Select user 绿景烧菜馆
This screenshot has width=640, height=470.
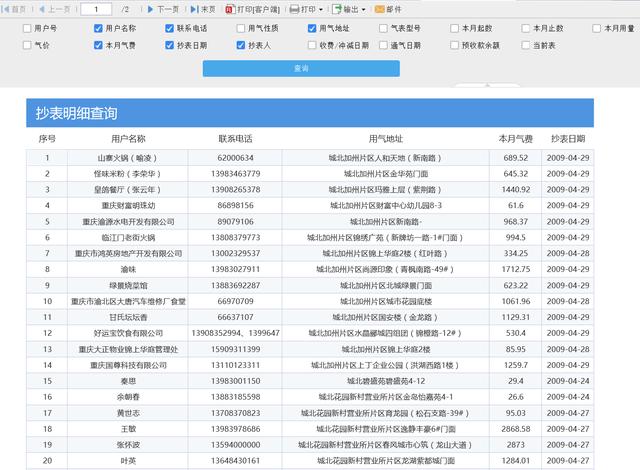pyautogui.click(x=128, y=286)
